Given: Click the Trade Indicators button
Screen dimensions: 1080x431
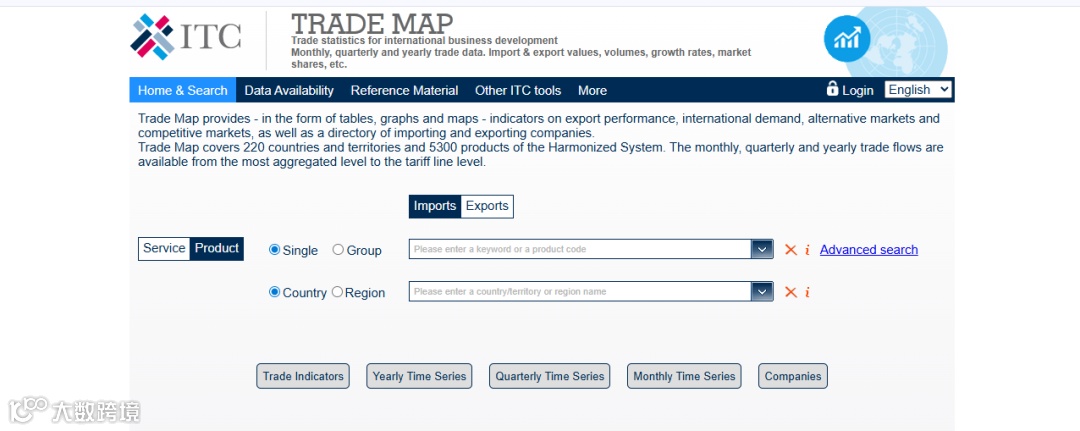Looking at the screenshot, I should [303, 376].
